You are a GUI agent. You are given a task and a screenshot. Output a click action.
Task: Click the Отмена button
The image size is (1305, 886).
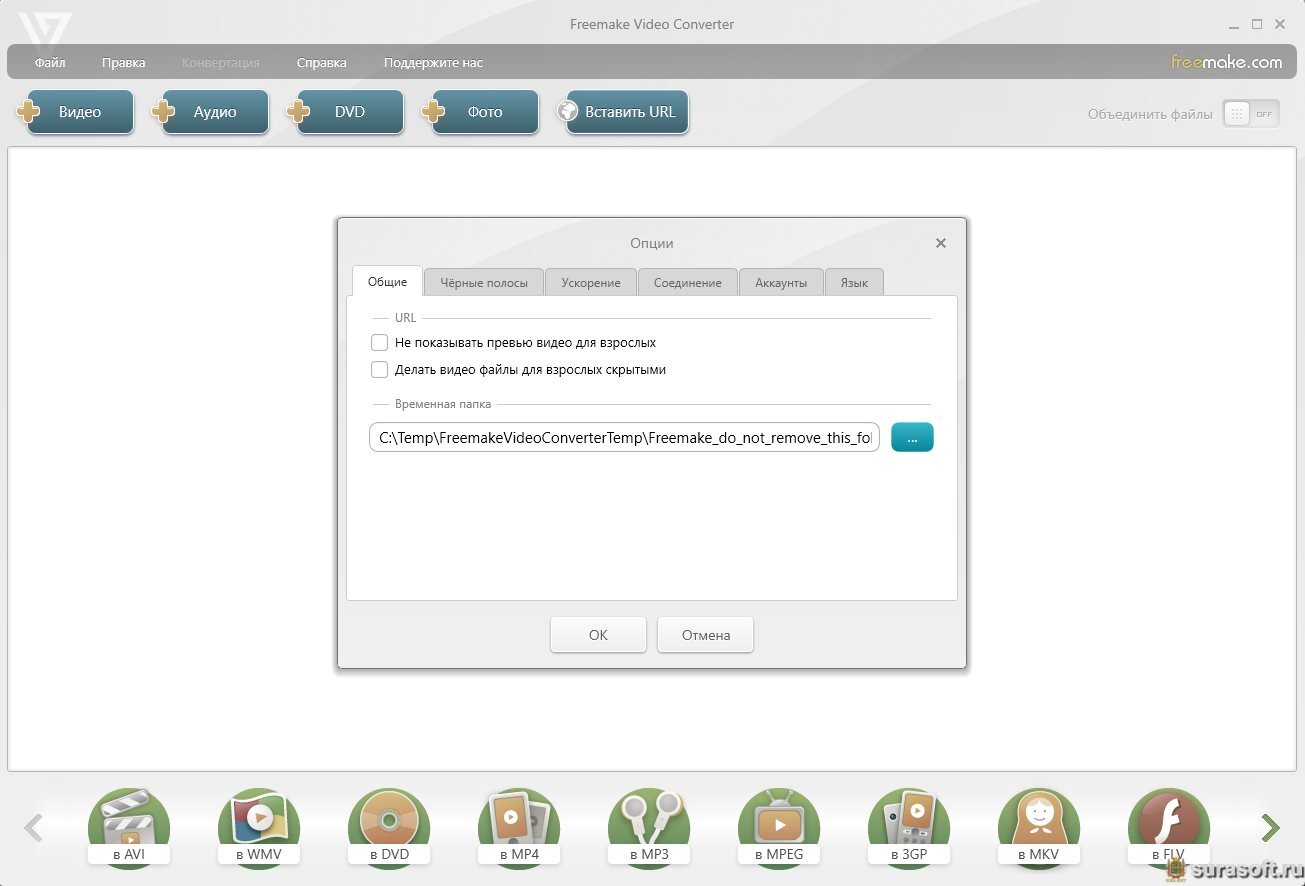coord(706,635)
